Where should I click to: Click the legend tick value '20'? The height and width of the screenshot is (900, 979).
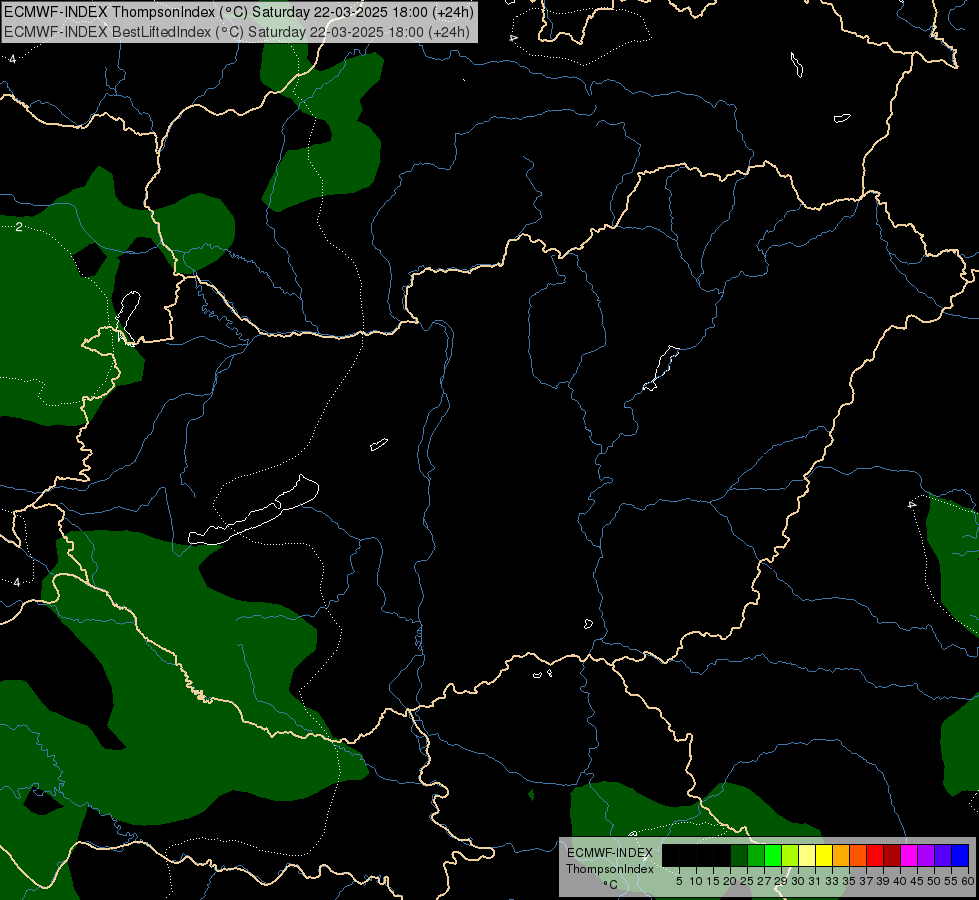(731, 881)
